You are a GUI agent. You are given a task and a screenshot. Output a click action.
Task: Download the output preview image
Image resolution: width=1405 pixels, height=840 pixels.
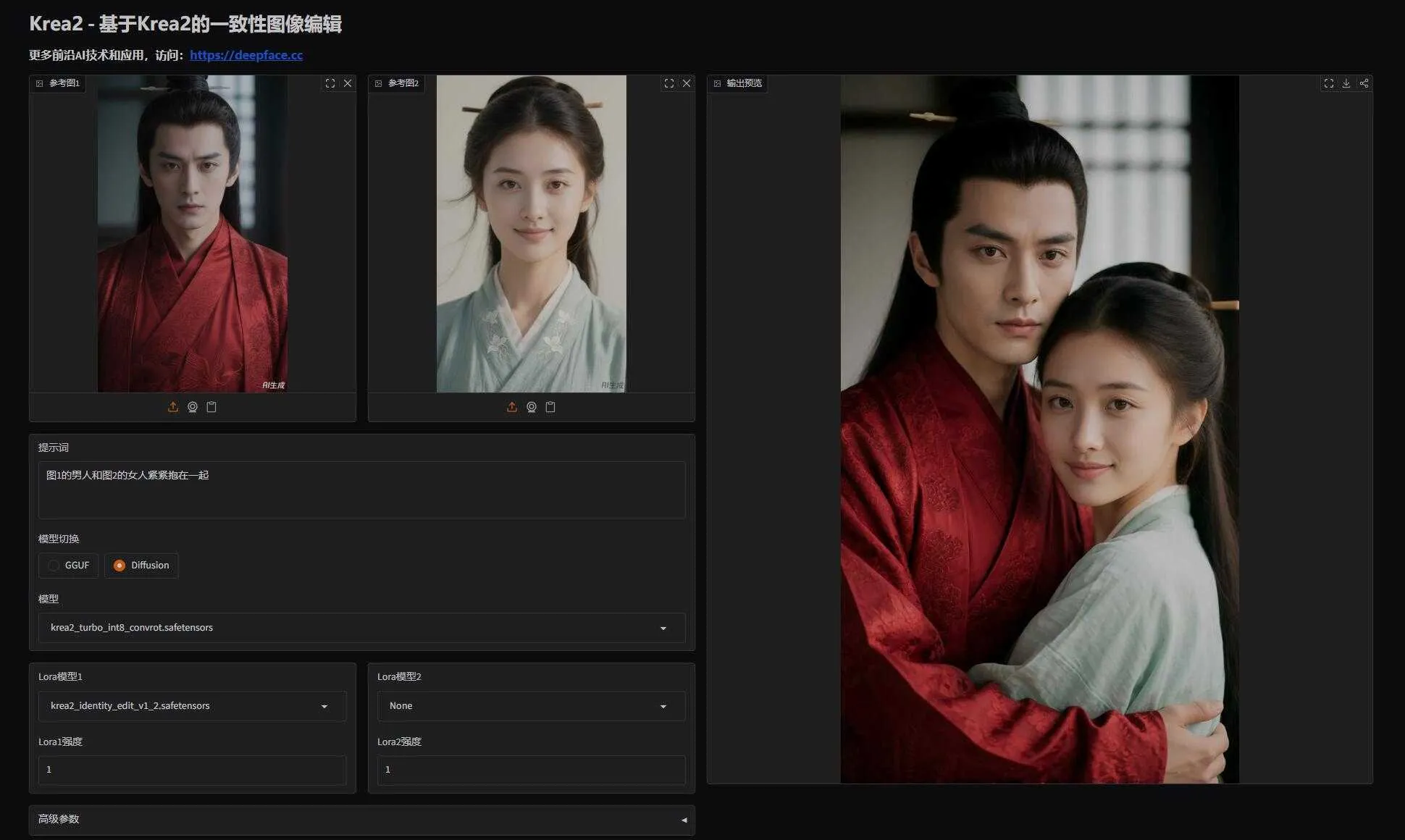pyautogui.click(x=1346, y=83)
